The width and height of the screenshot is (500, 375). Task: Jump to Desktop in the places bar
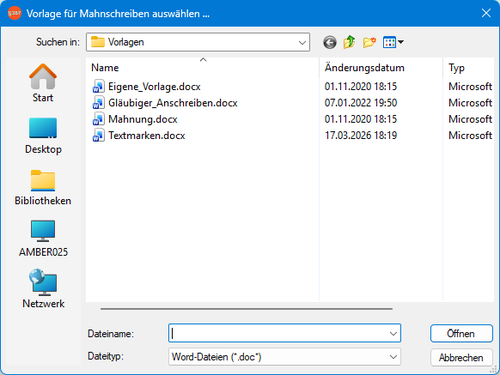43,136
